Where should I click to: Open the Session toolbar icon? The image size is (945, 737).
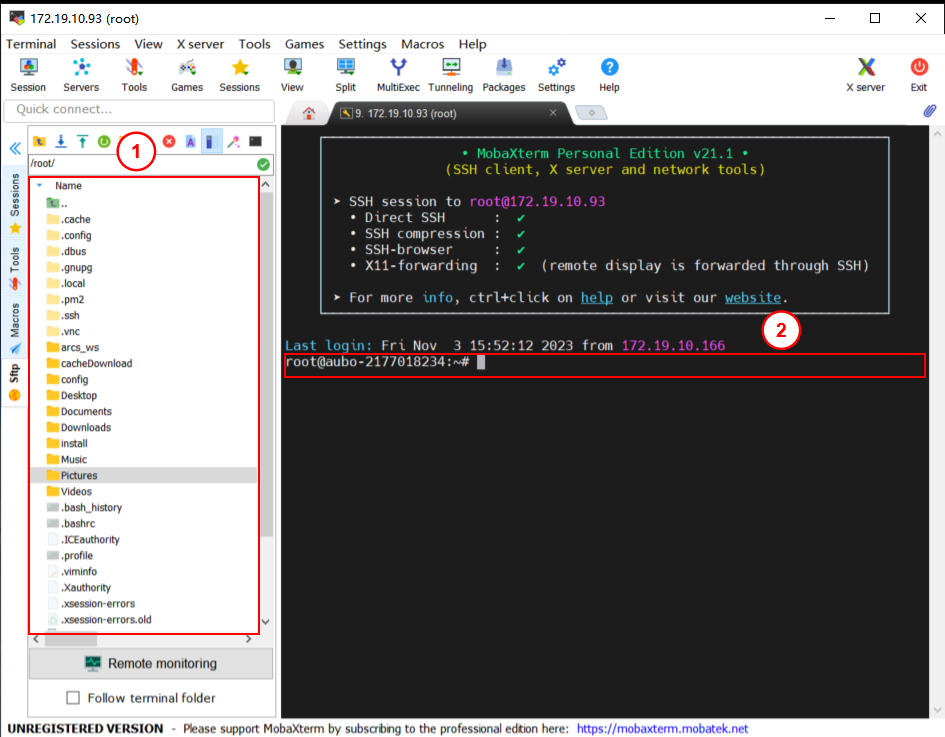point(28,75)
